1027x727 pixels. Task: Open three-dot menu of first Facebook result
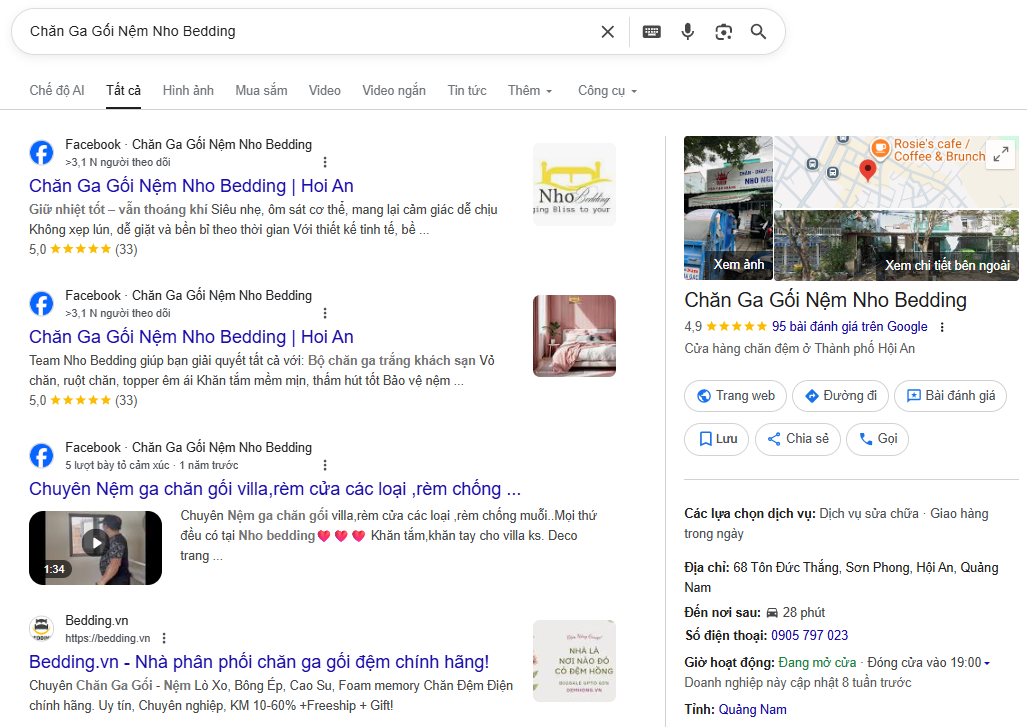tap(324, 161)
